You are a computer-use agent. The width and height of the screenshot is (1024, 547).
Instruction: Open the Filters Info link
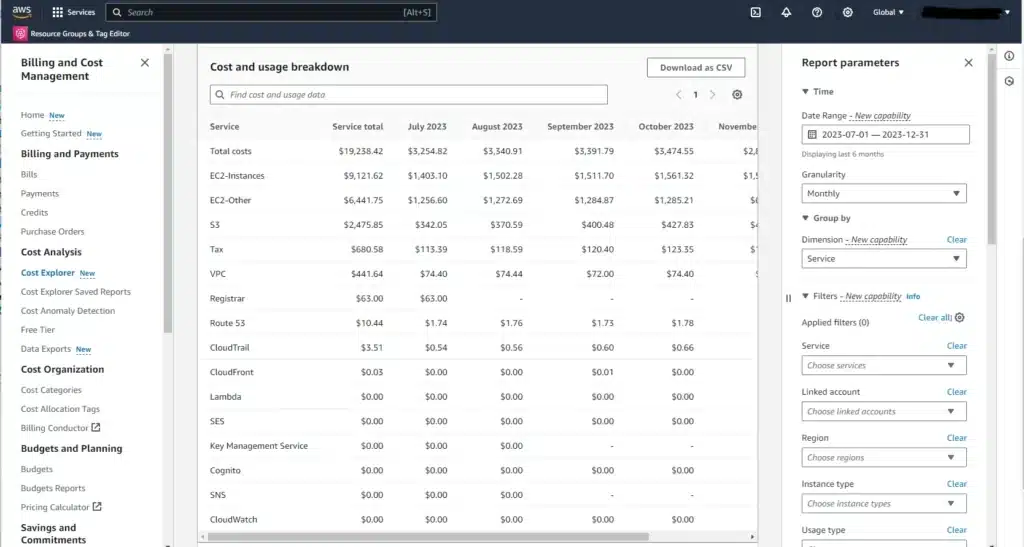(x=913, y=296)
